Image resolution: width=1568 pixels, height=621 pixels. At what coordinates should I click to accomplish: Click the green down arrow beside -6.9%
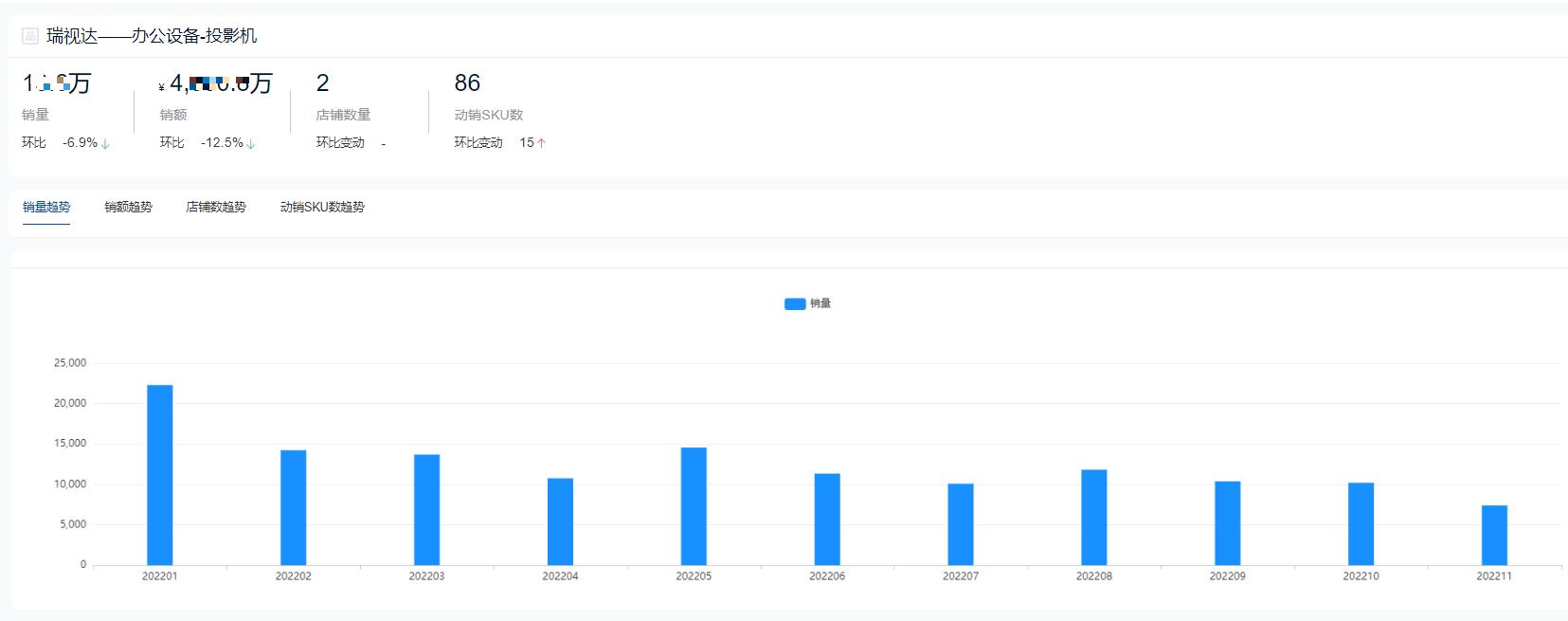[105, 143]
